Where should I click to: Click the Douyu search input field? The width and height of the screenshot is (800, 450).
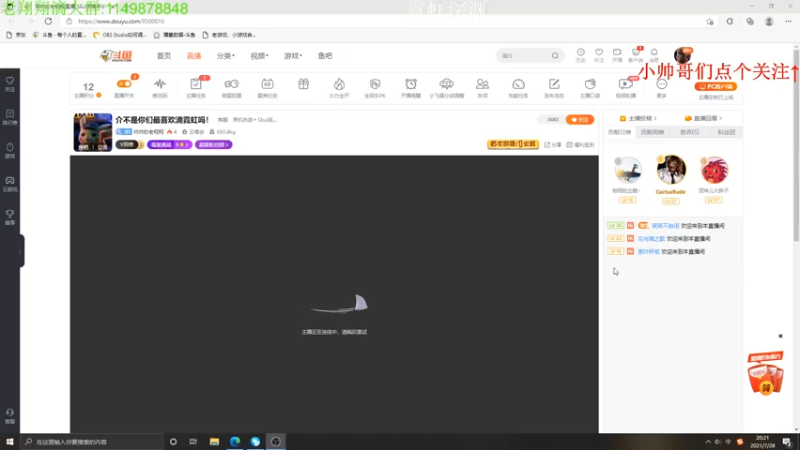[524, 56]
